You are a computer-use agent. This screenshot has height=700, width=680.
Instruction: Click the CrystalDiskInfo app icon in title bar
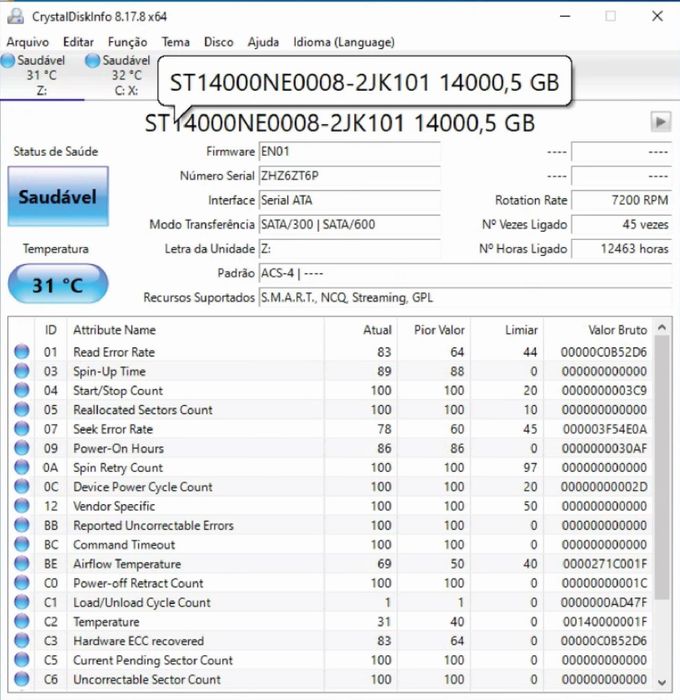pyautogui.click(x=16, y=16)
